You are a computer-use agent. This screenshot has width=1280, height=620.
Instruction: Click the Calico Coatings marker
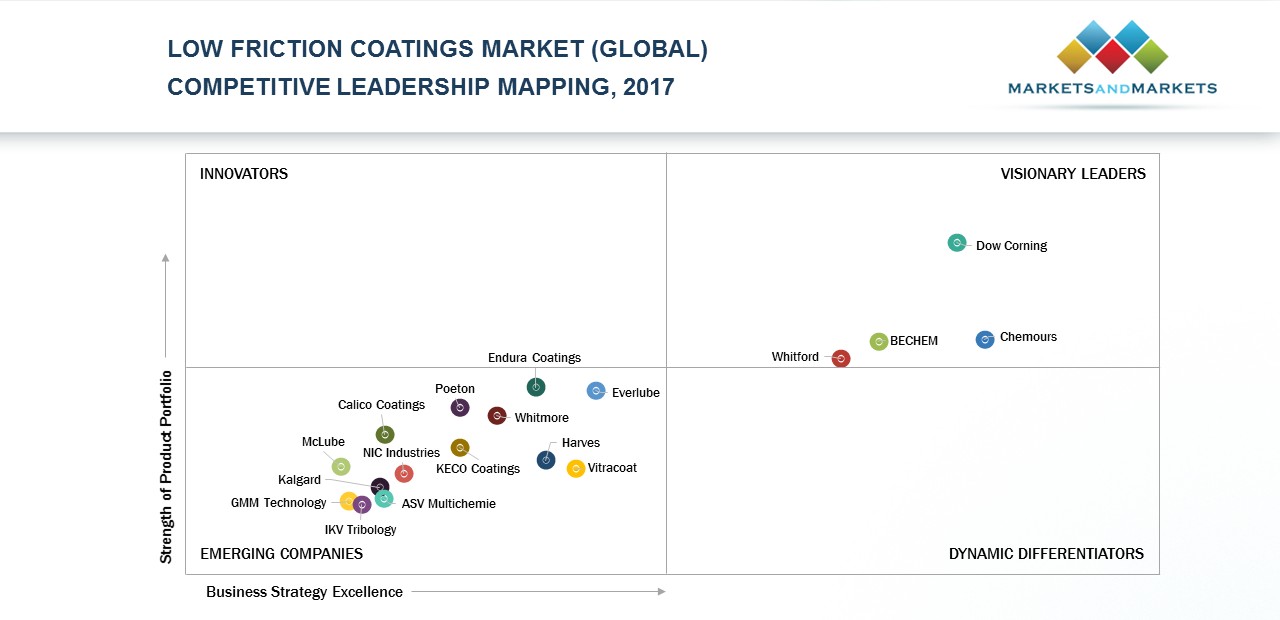tap(385, 435)
